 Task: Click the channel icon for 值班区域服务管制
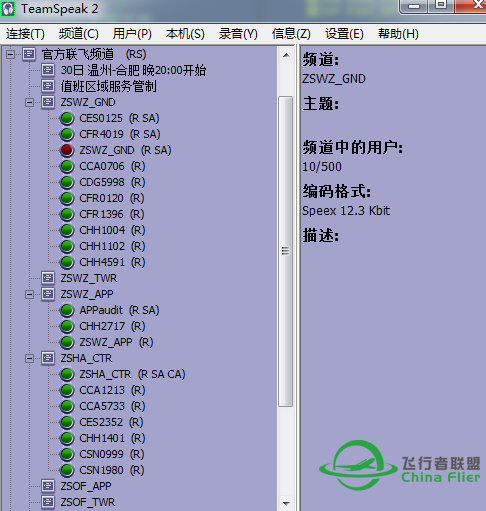click(x=48, y=86)
